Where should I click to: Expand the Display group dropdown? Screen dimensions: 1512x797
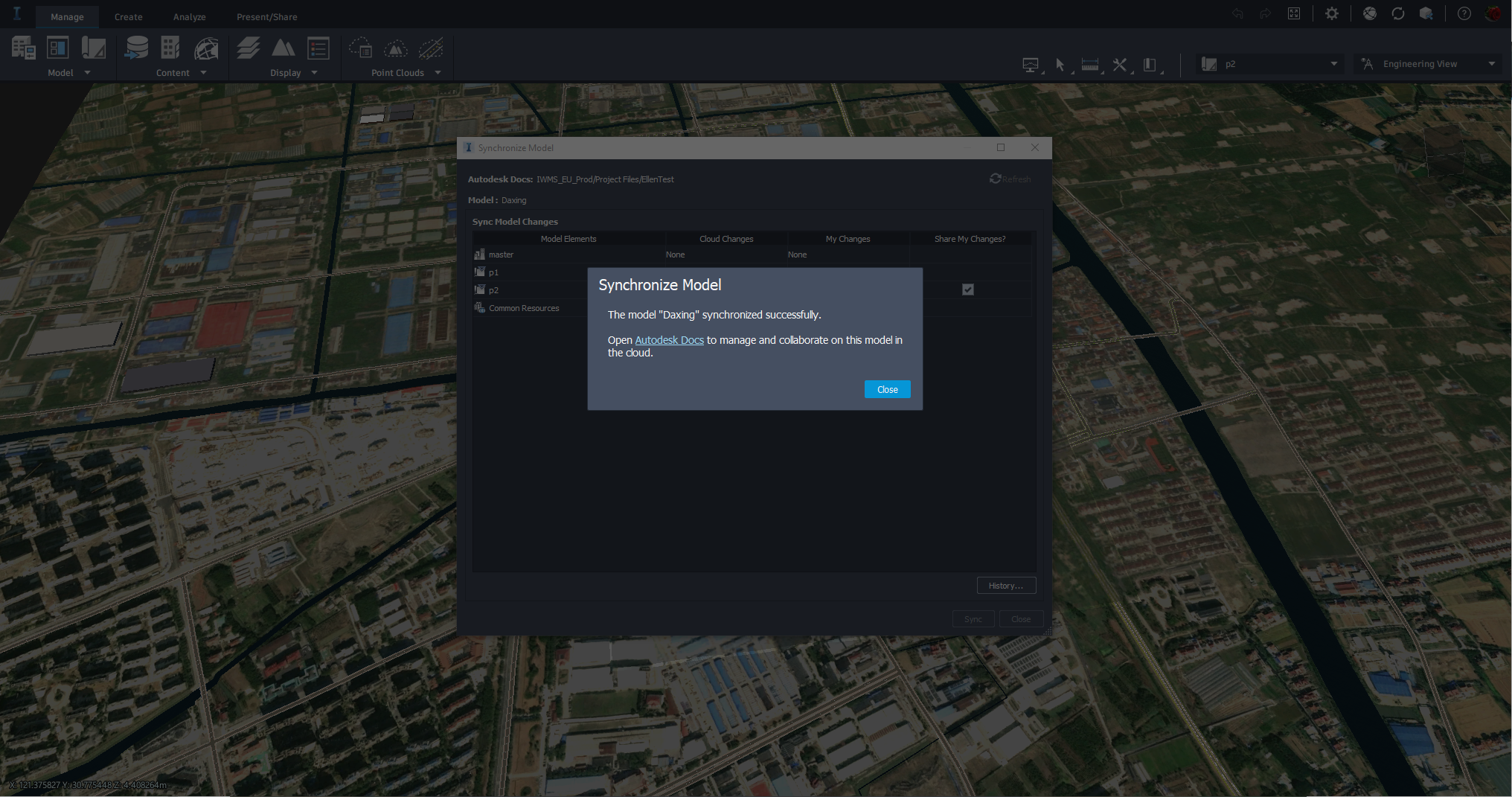[x=314, y=73]
